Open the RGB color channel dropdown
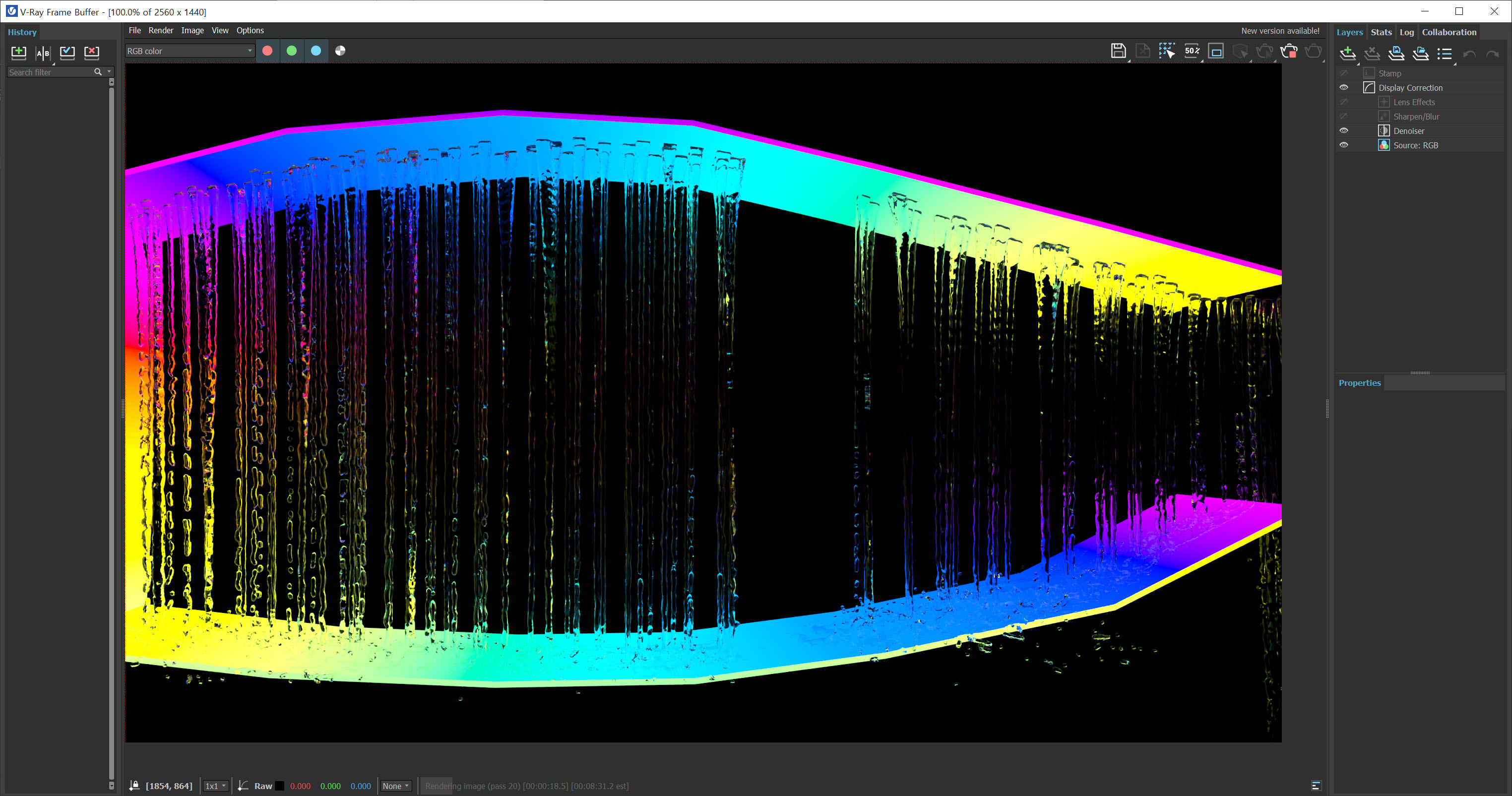This screenshot has width=1512, height=796. (189, 51)
